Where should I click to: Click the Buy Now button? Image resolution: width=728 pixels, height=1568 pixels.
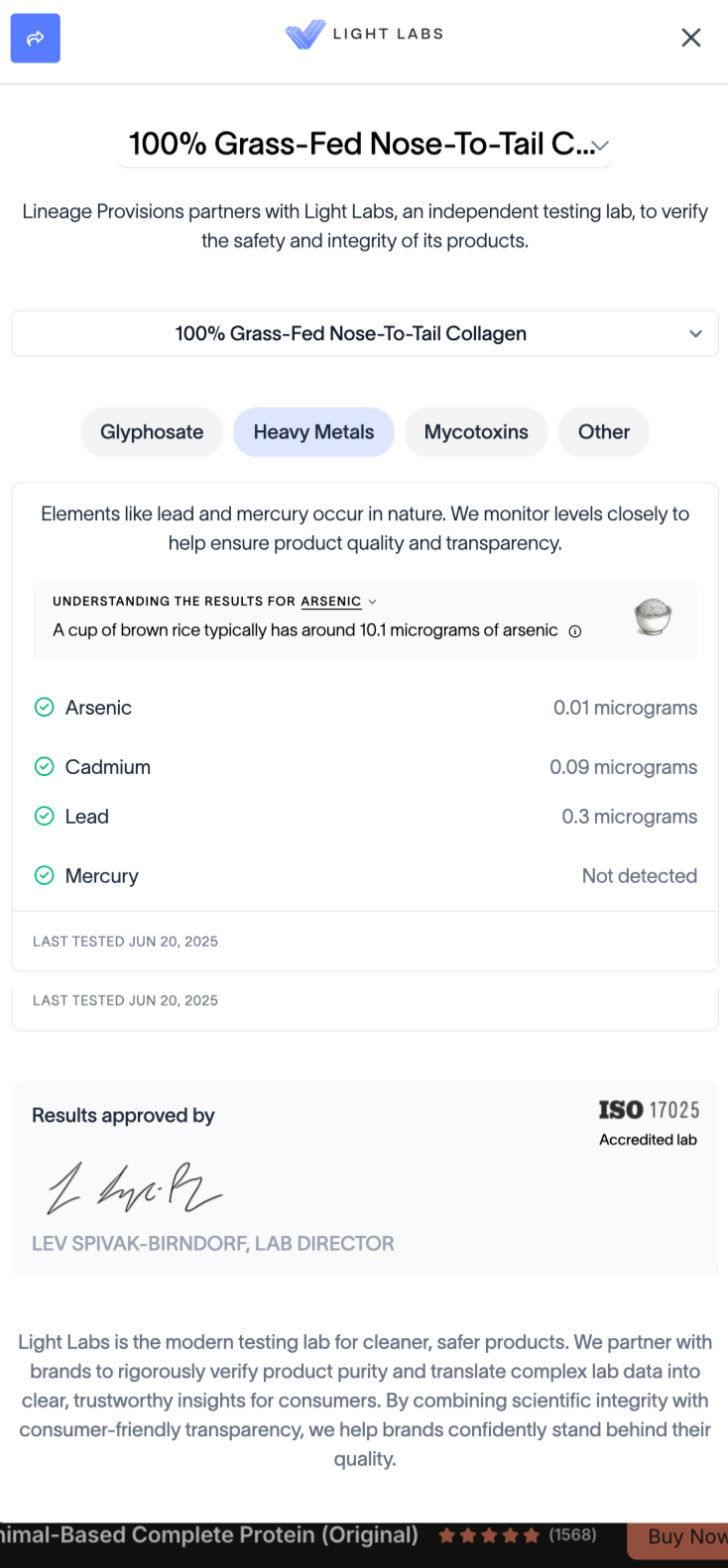coord(686,1537)
